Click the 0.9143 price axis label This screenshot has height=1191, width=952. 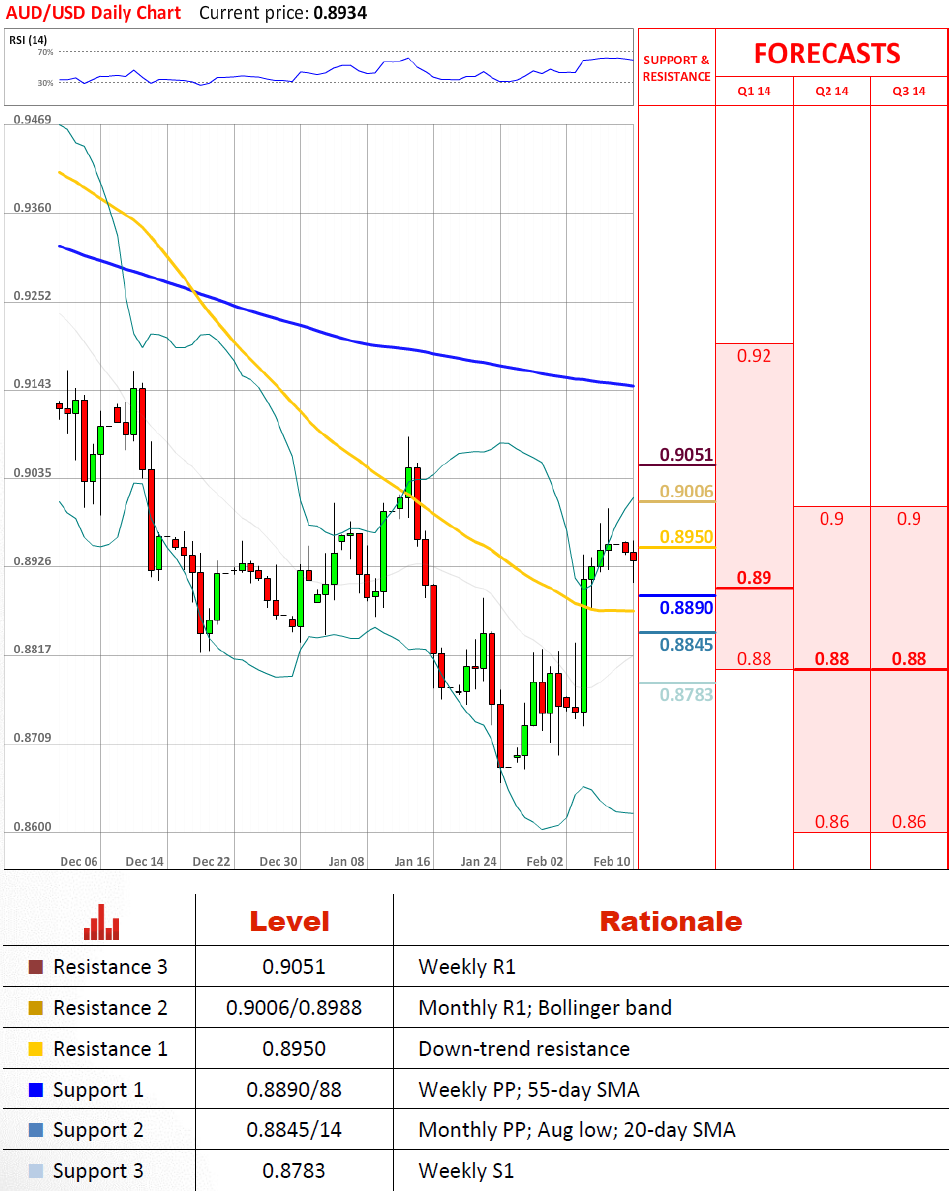(33, 384)
